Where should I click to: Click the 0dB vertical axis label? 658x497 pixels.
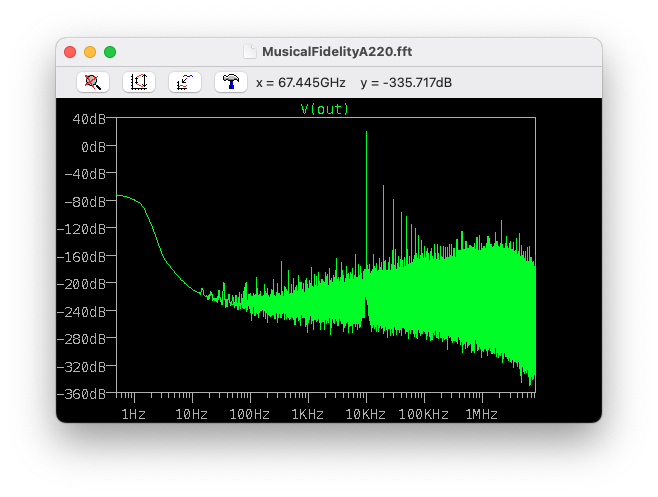tap(93, 147)
